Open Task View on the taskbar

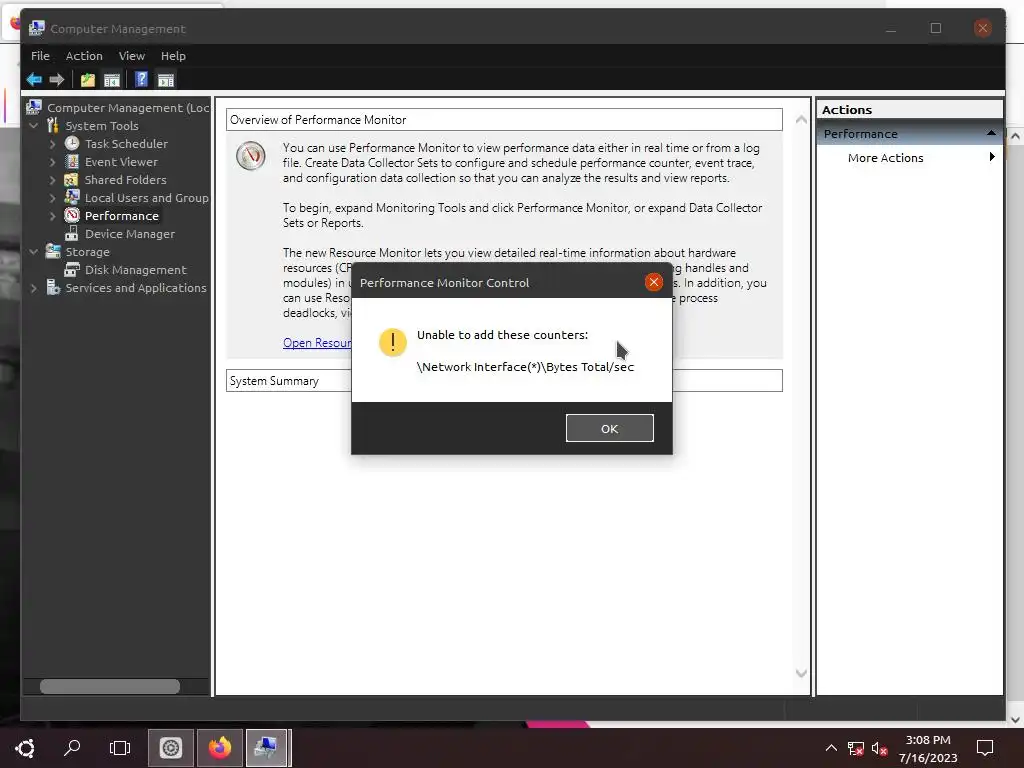(120, 747)
